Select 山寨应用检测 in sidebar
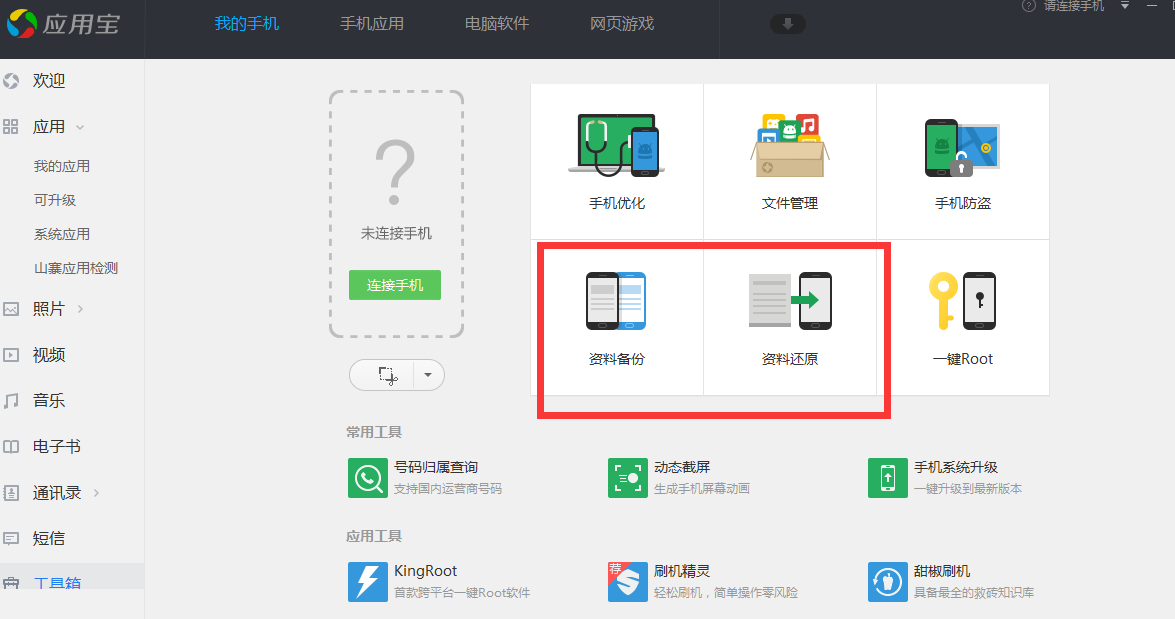The height and width of the screenshot is (619, 1175). [76, 268]
